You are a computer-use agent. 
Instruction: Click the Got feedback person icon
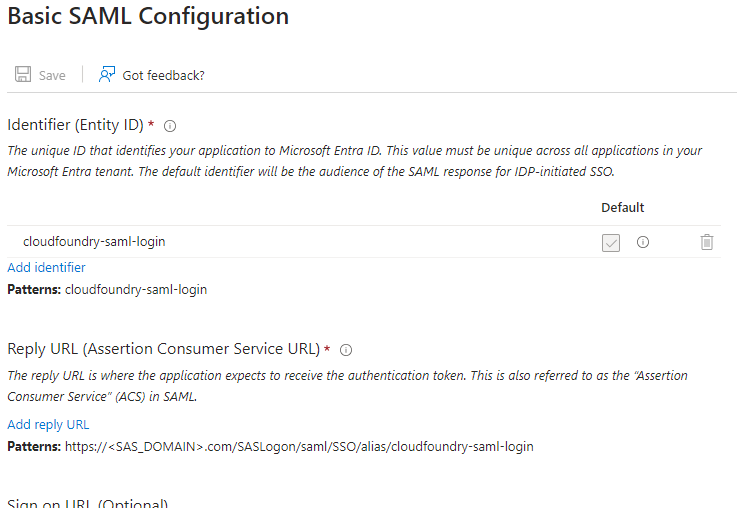[x=107, y=75]
